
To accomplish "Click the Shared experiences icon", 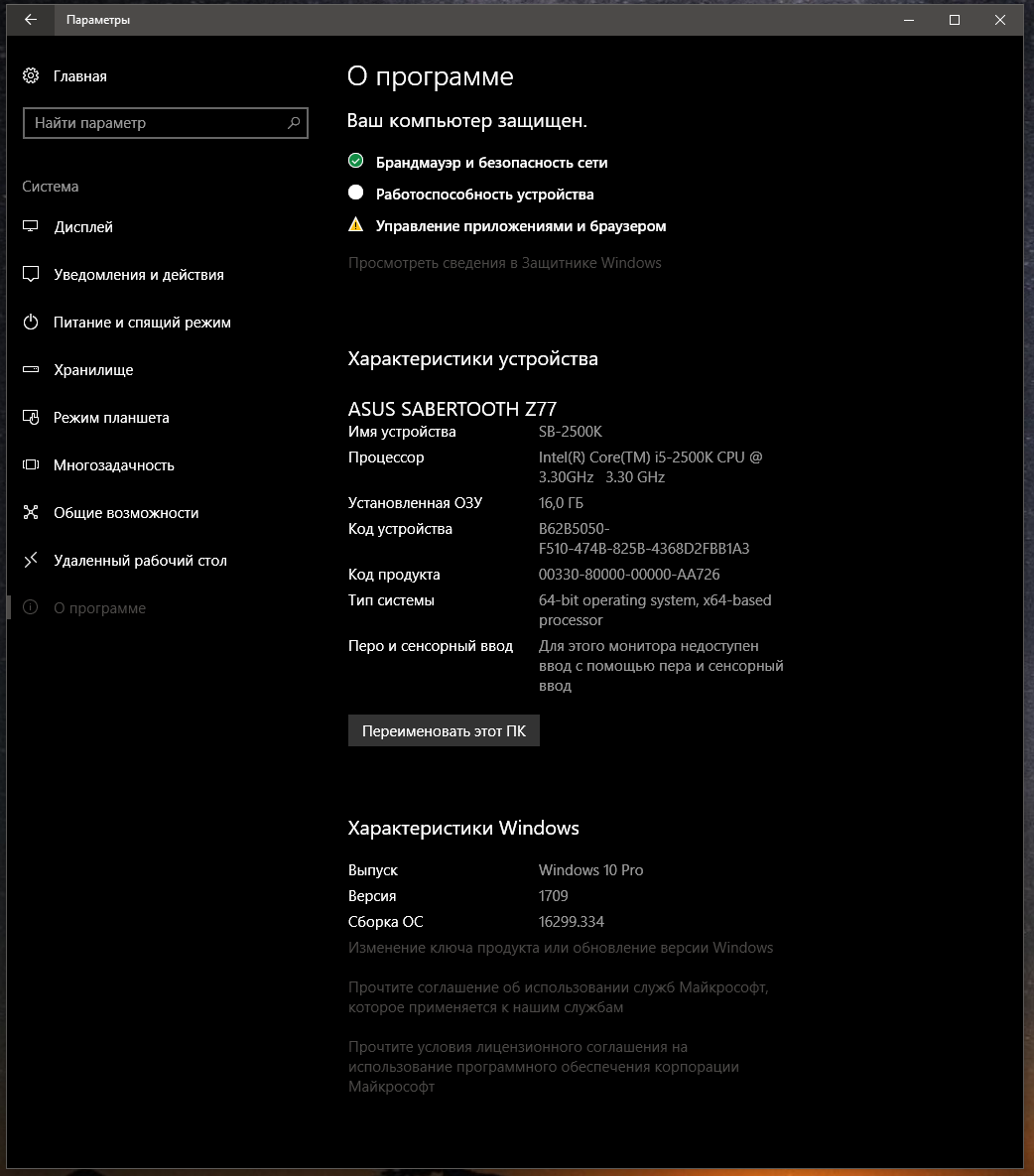I will [x=31, y=513].
